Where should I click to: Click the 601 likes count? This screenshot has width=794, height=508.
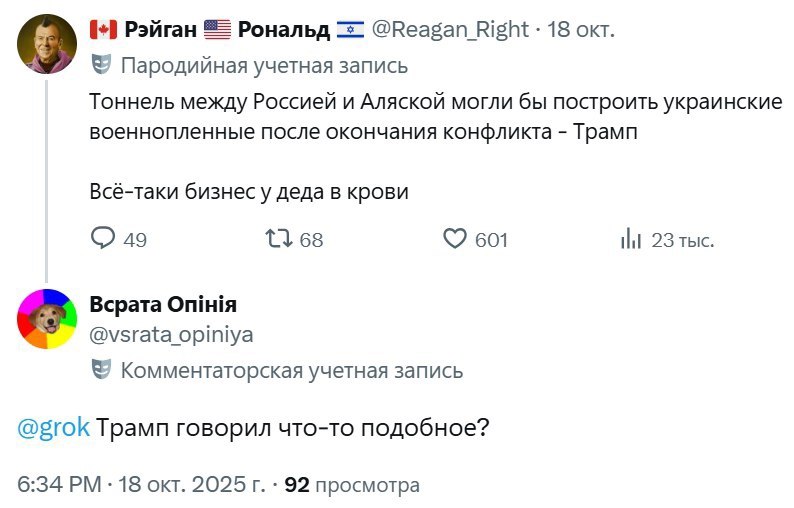tap(491, 240)
